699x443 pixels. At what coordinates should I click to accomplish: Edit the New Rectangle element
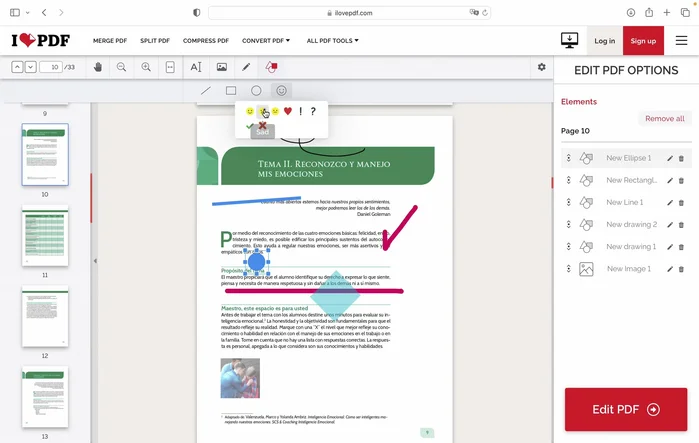pos(670,180)
